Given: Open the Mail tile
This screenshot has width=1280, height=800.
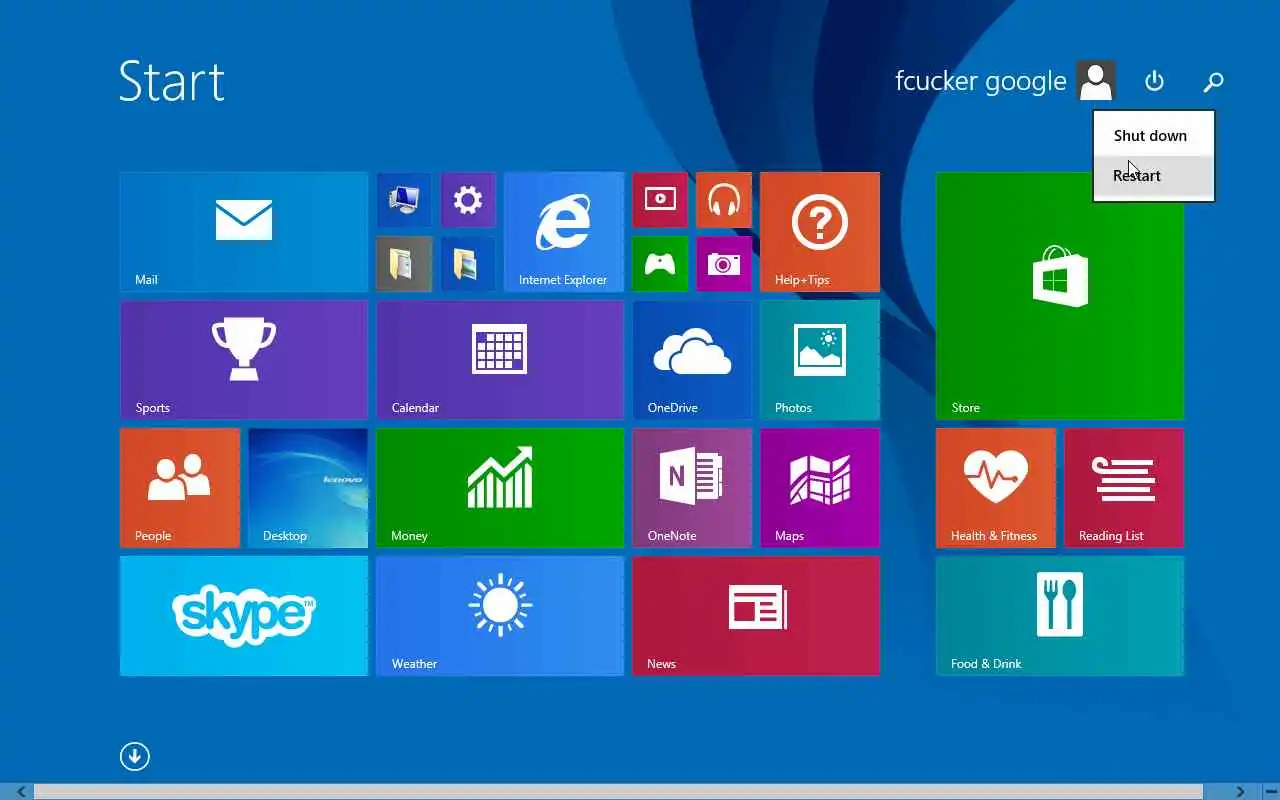Looking at the screenshot, I should [x=244, y=232].
